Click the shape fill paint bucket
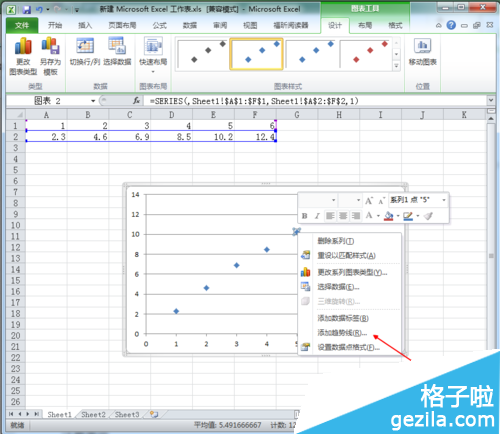 [x=389, y=216]
